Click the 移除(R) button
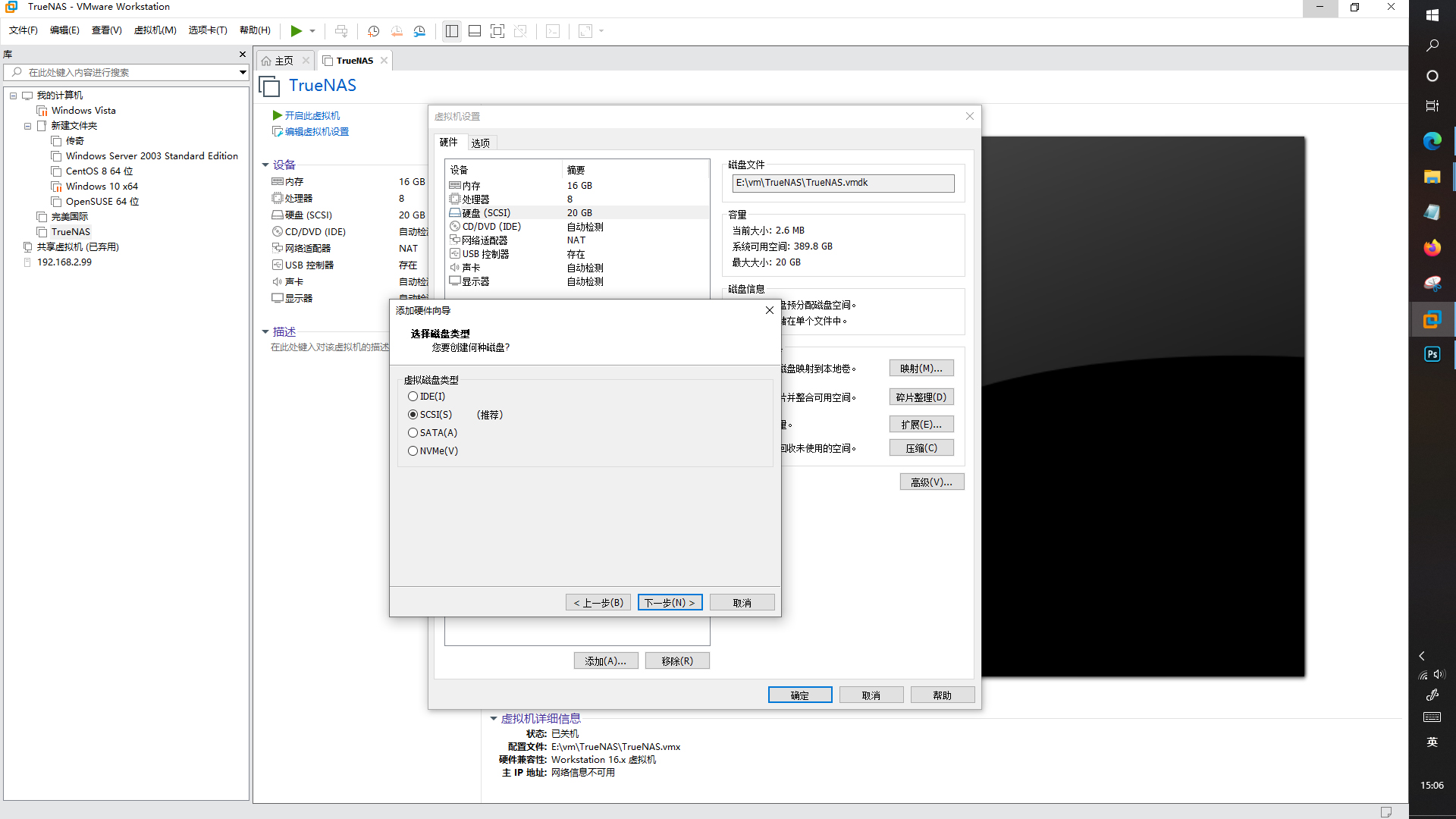The height and width of the screenshot is (819, 1456). [677, 661]
